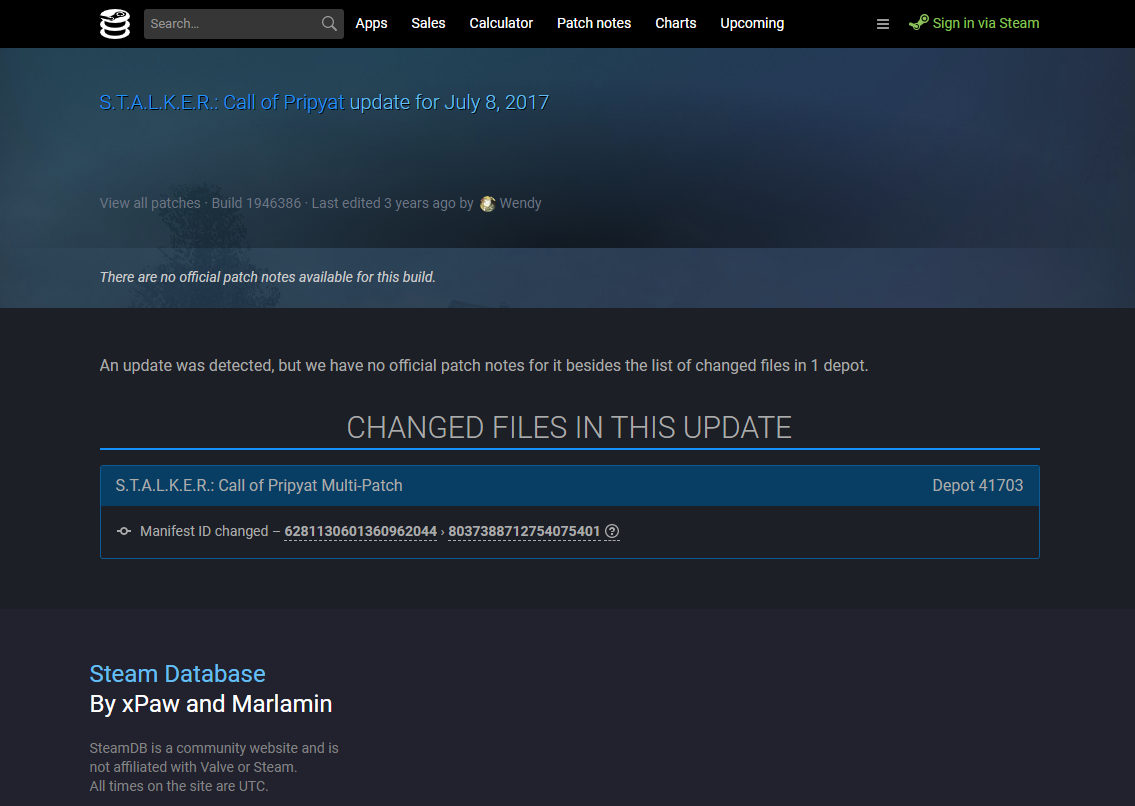
Task: Click the manifest help question mark icon
Action: tap(612, 531)
